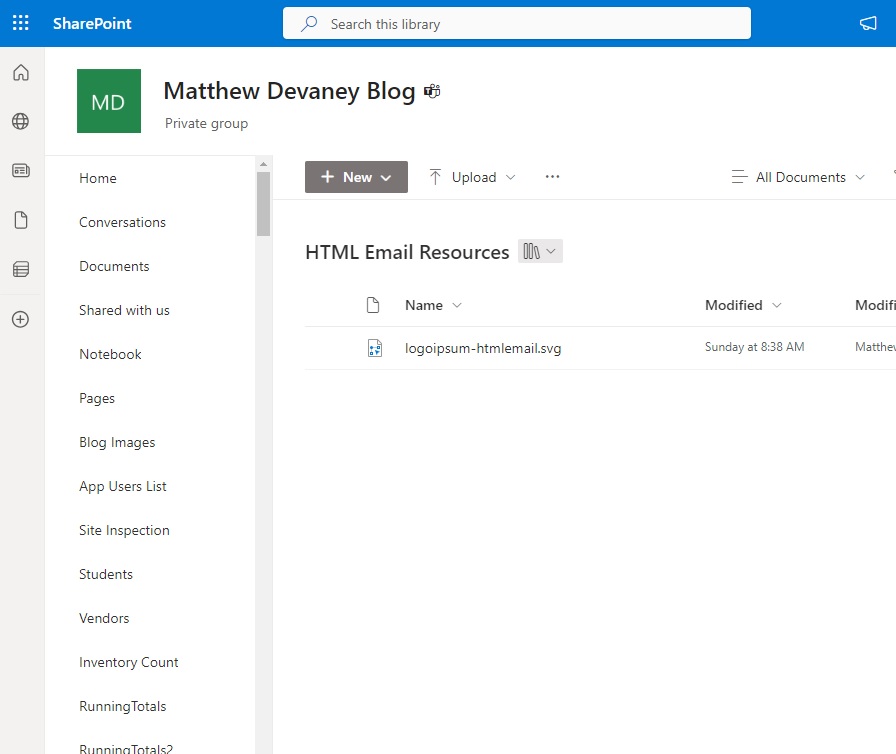This screenshot has height=754, width=896.
Task: Click the Teams icon beside site title
Action: tap(432, 91)
